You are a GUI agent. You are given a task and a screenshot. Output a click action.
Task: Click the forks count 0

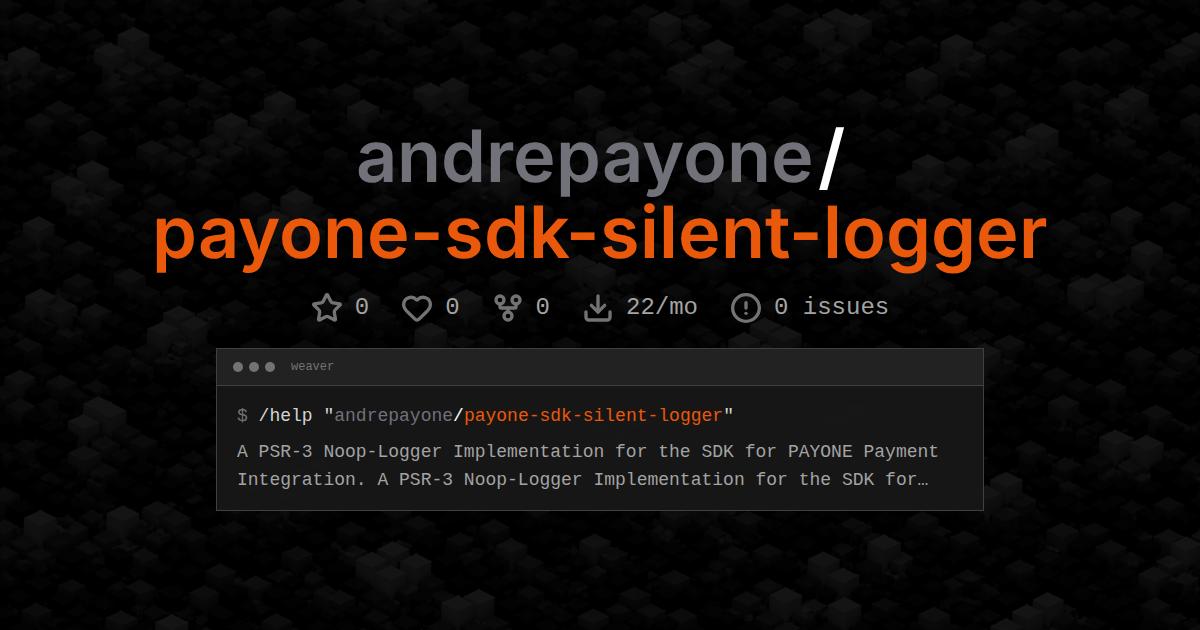pos(542,307)
